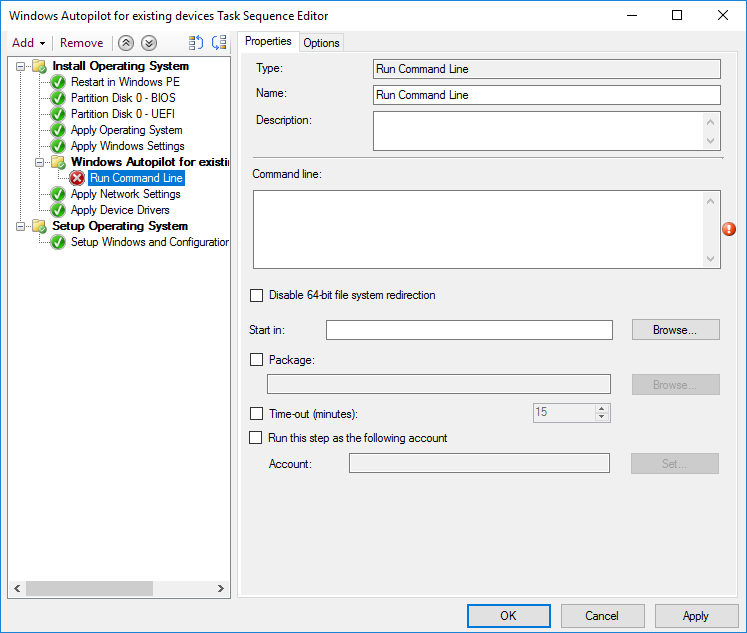Image resolution: width=747 pixels, height=633 pixels.
Task: Click the red validation warning icon beside Command line
Action: 729,229
